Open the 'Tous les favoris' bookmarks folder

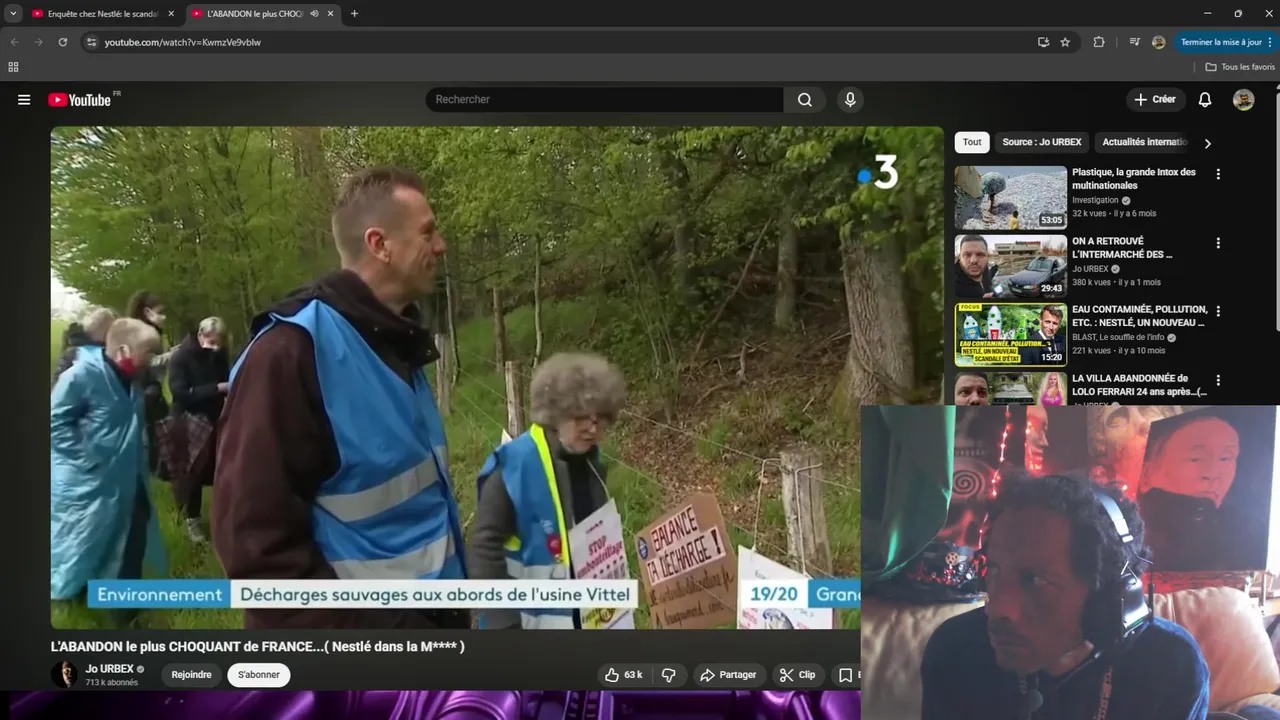click(x=1240, y=67)
